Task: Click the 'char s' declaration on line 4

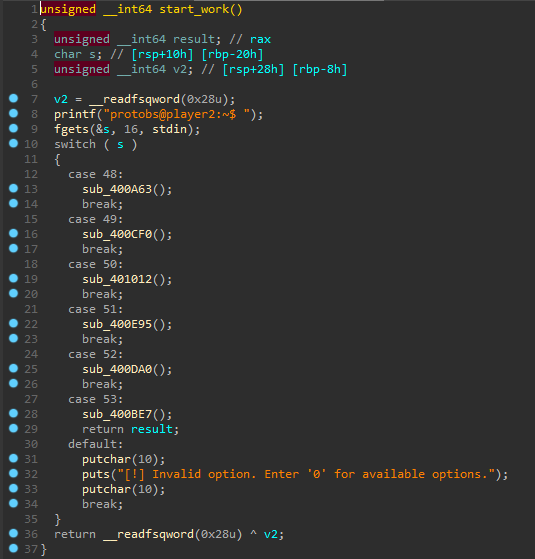Action: click(x=78, y=54)
